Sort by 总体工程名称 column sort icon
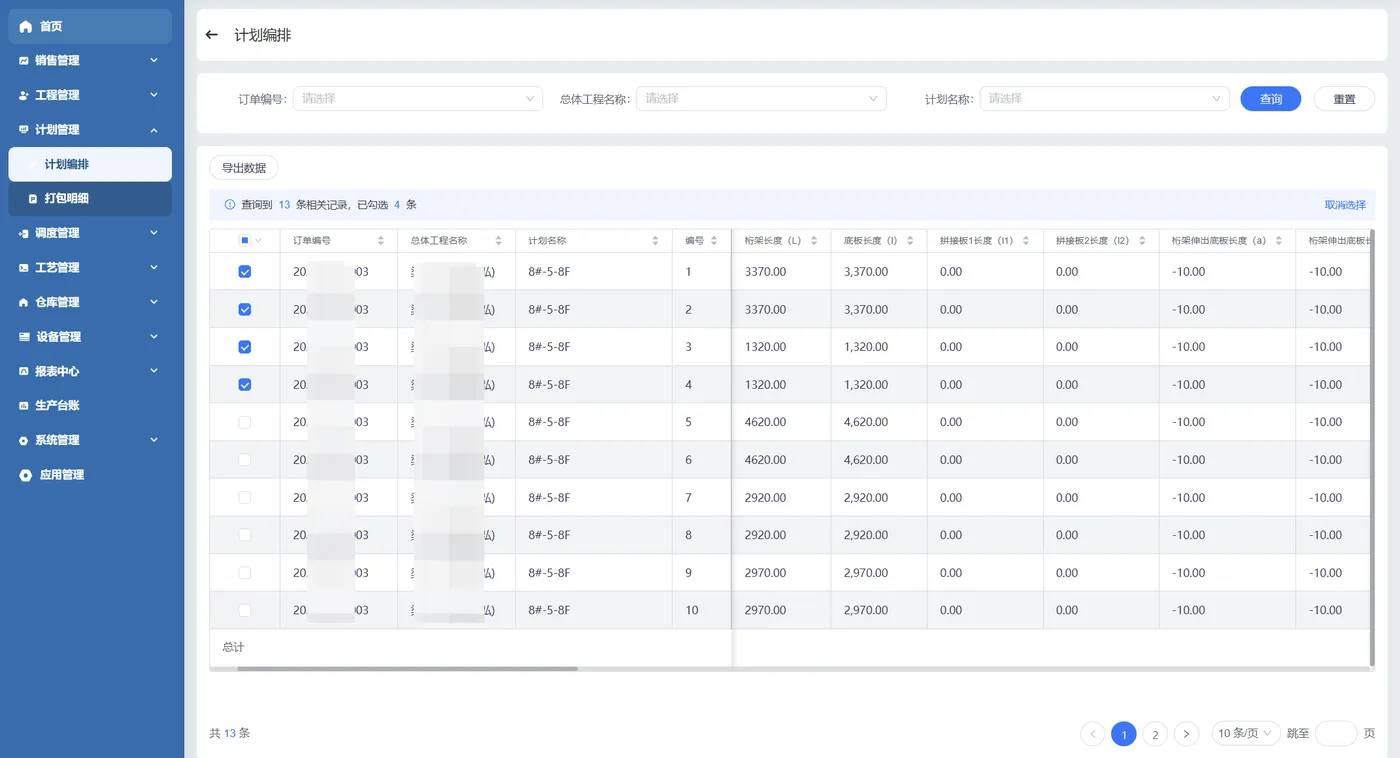Viewport: 1400px width, 758px height. click(498, 241)
